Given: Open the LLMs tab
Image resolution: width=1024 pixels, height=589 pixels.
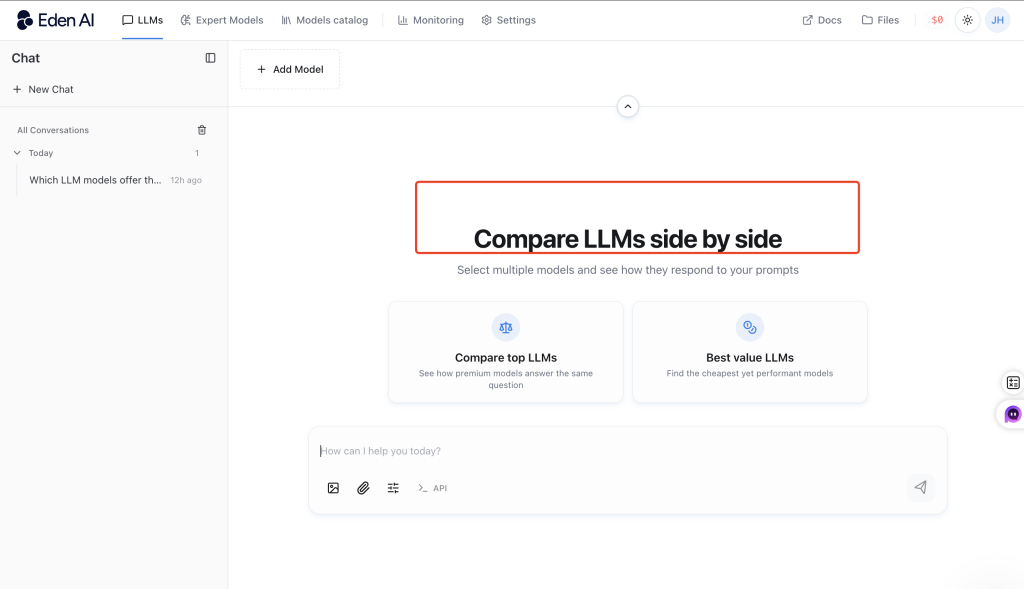Looking at the screenshot, I should 142,20.
